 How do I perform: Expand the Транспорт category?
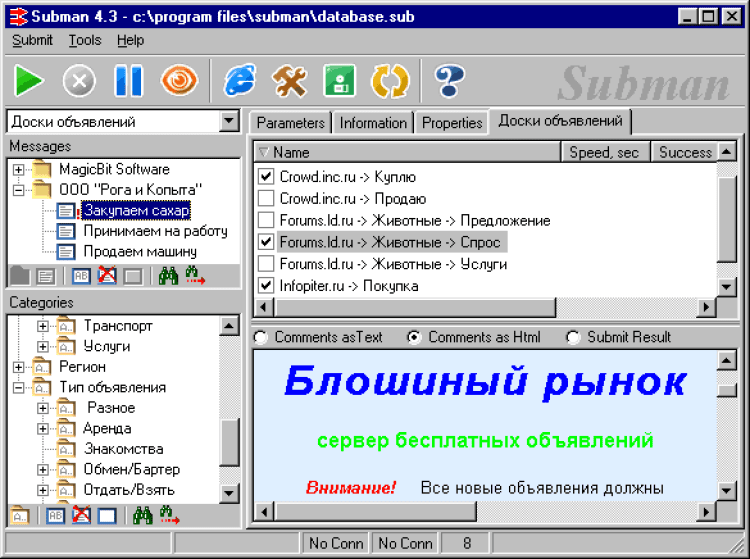pyautogui.click(x=43, y=326)
